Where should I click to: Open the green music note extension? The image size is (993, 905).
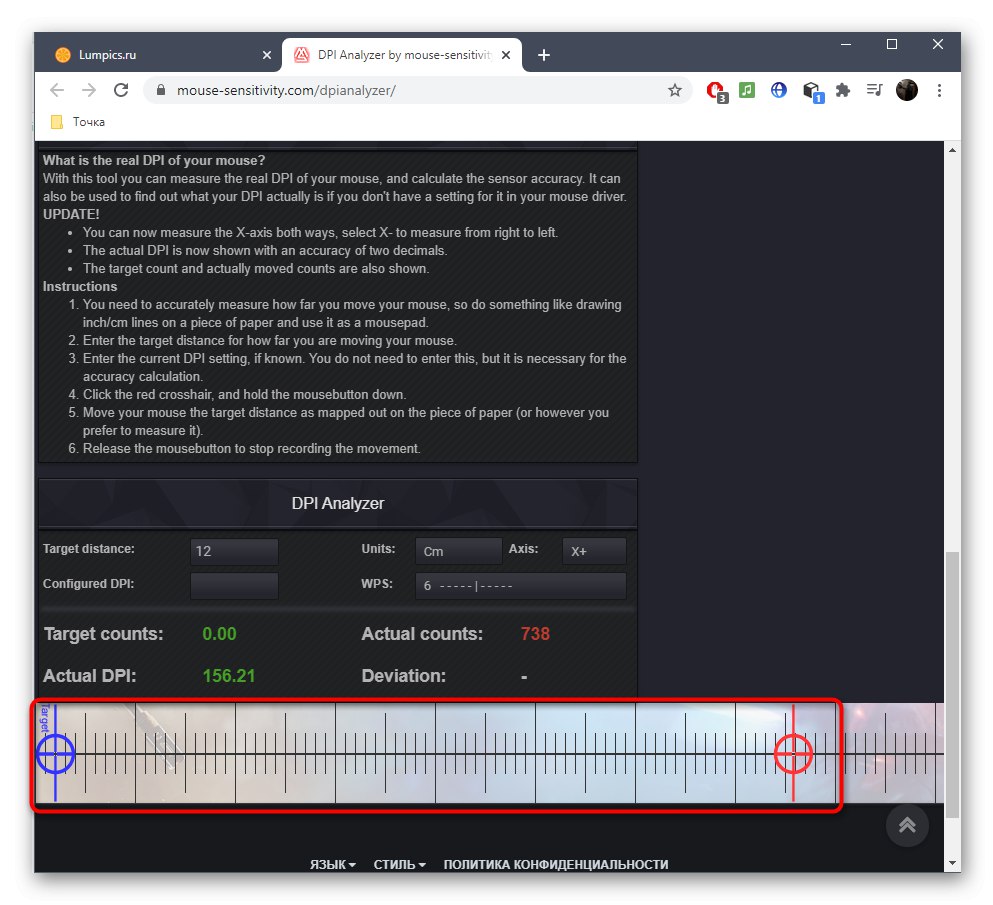point(747,90)
